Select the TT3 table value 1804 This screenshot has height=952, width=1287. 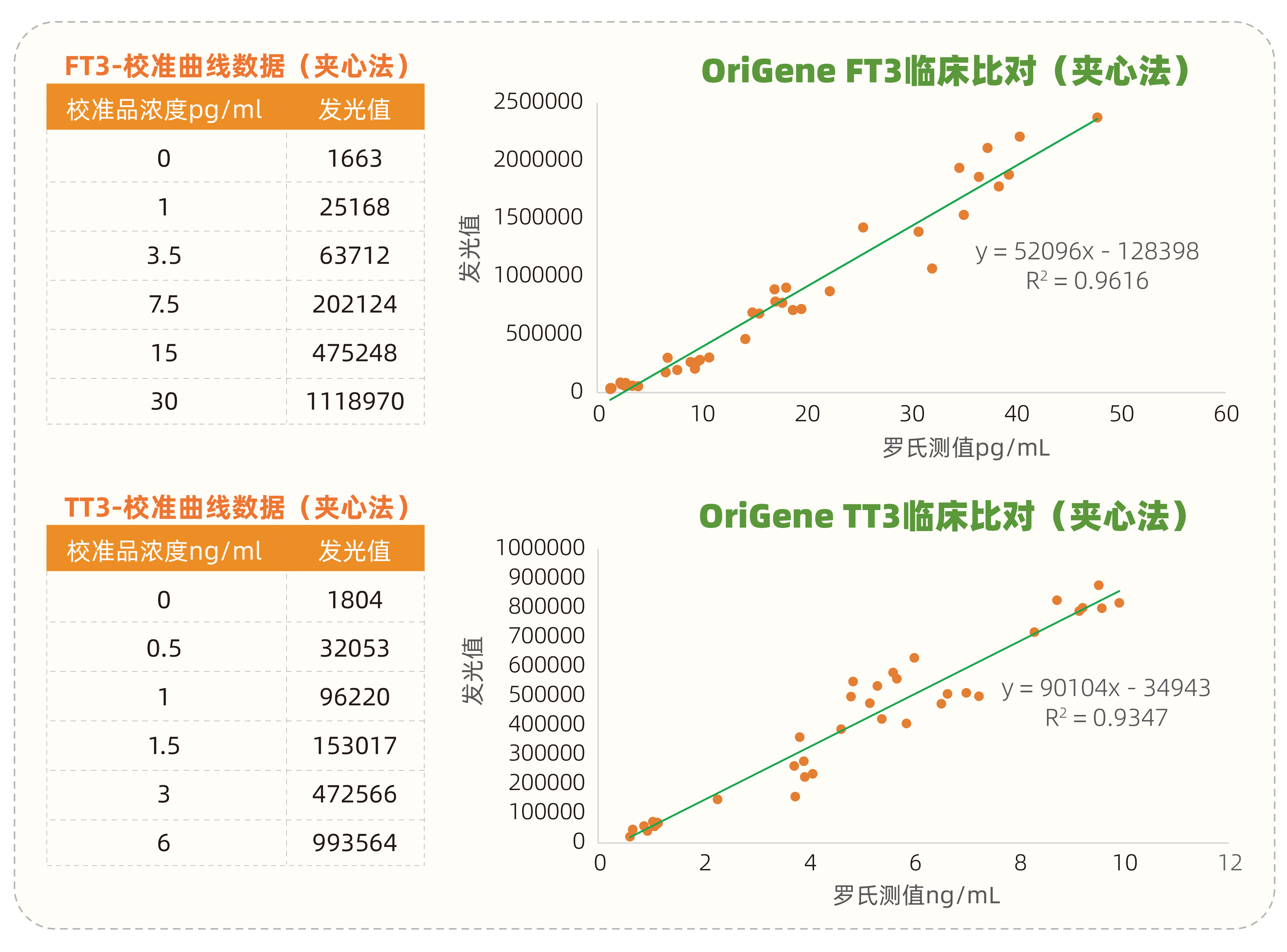coord(355,600)
